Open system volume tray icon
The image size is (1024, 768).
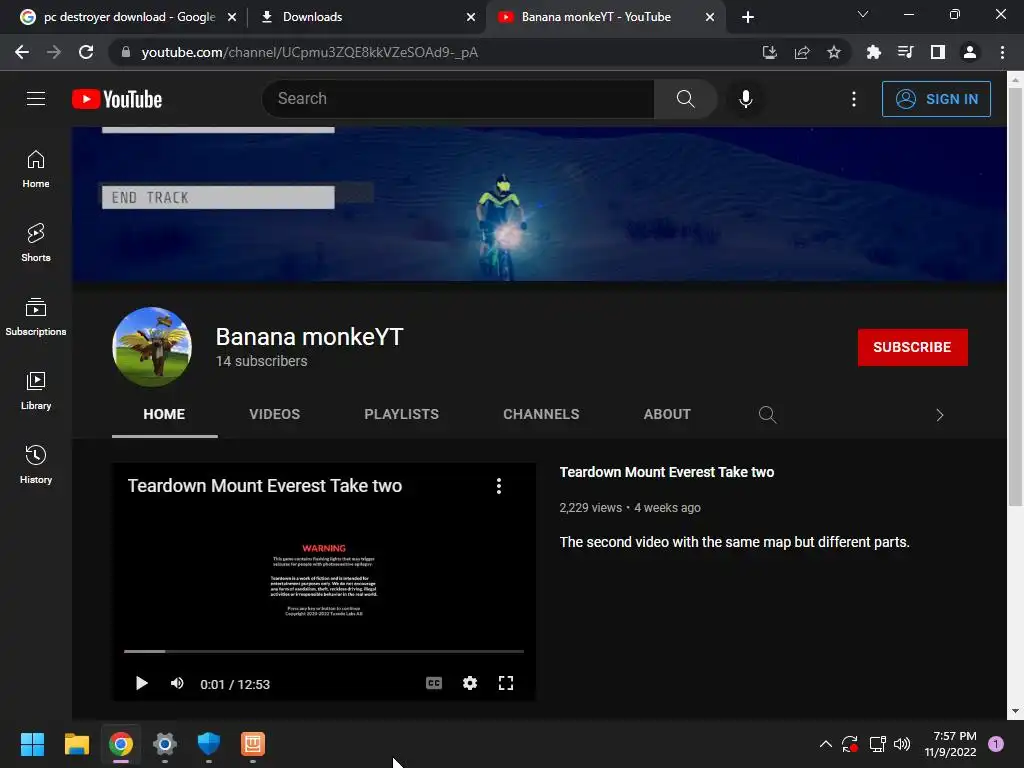click(x=902, y=744)
